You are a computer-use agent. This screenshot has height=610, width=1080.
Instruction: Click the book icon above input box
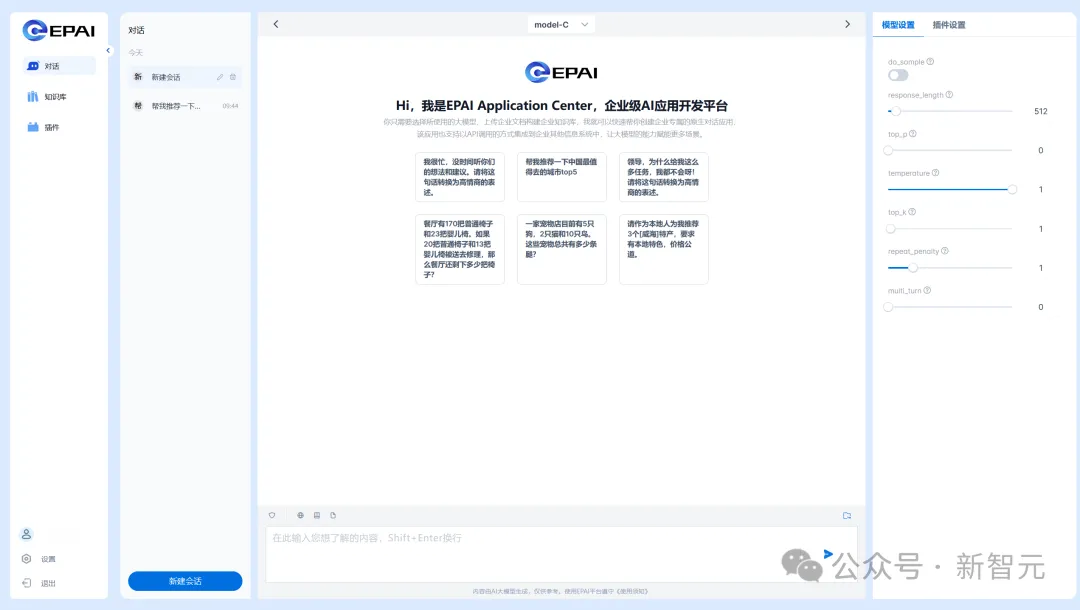(x=317, y=515)
